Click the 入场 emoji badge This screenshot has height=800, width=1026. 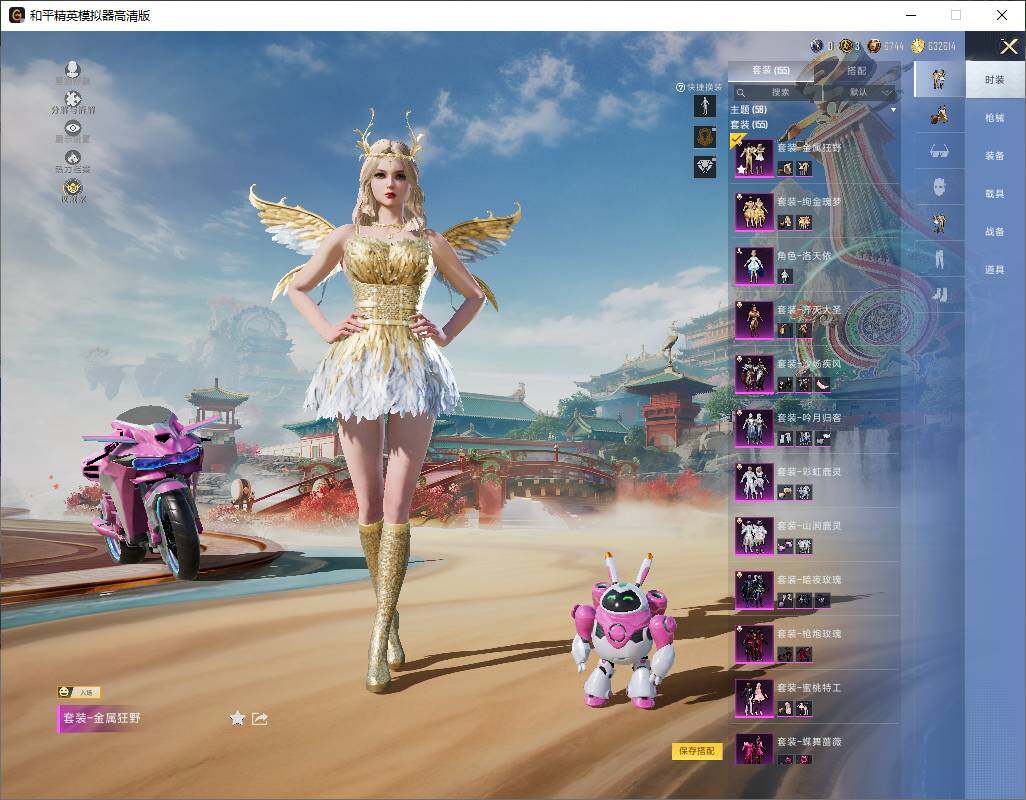(x=79, y=692)
